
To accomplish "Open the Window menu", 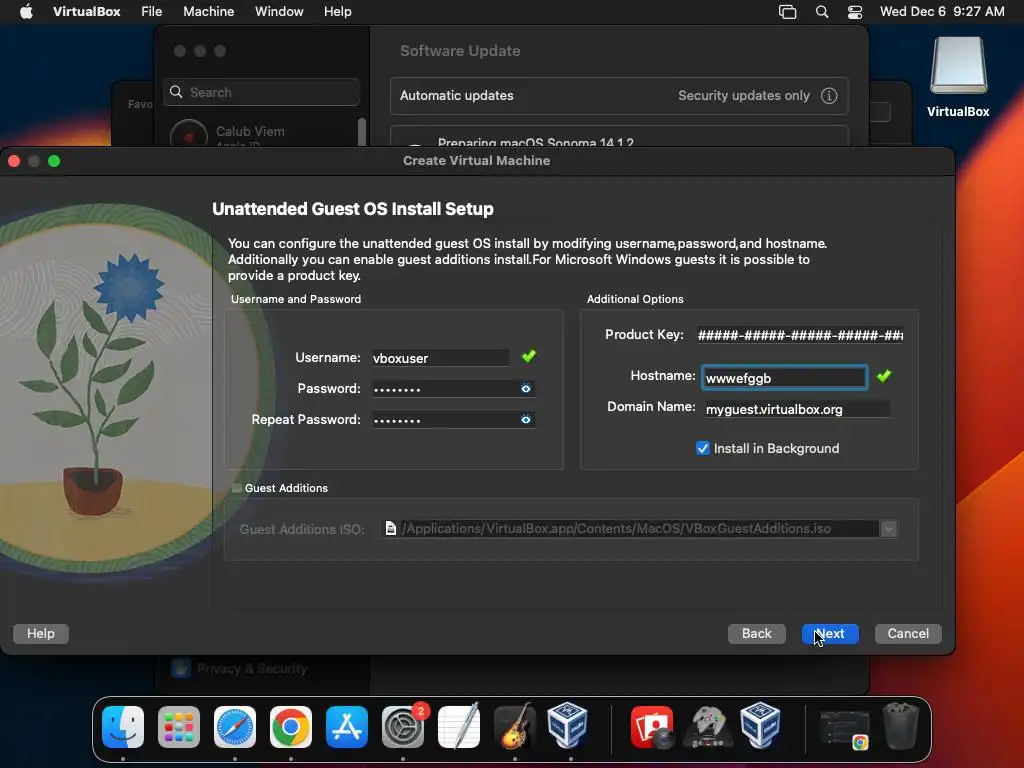I will (x=279, y=11).
